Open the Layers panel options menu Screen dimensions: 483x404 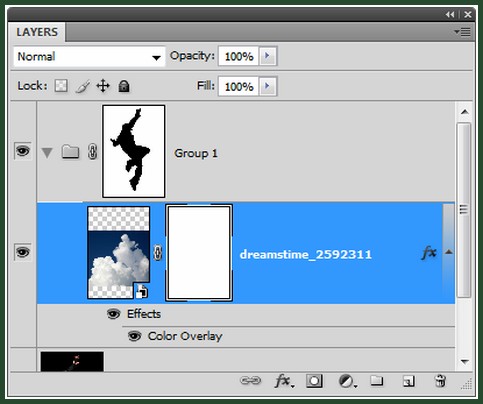(463, 32)
